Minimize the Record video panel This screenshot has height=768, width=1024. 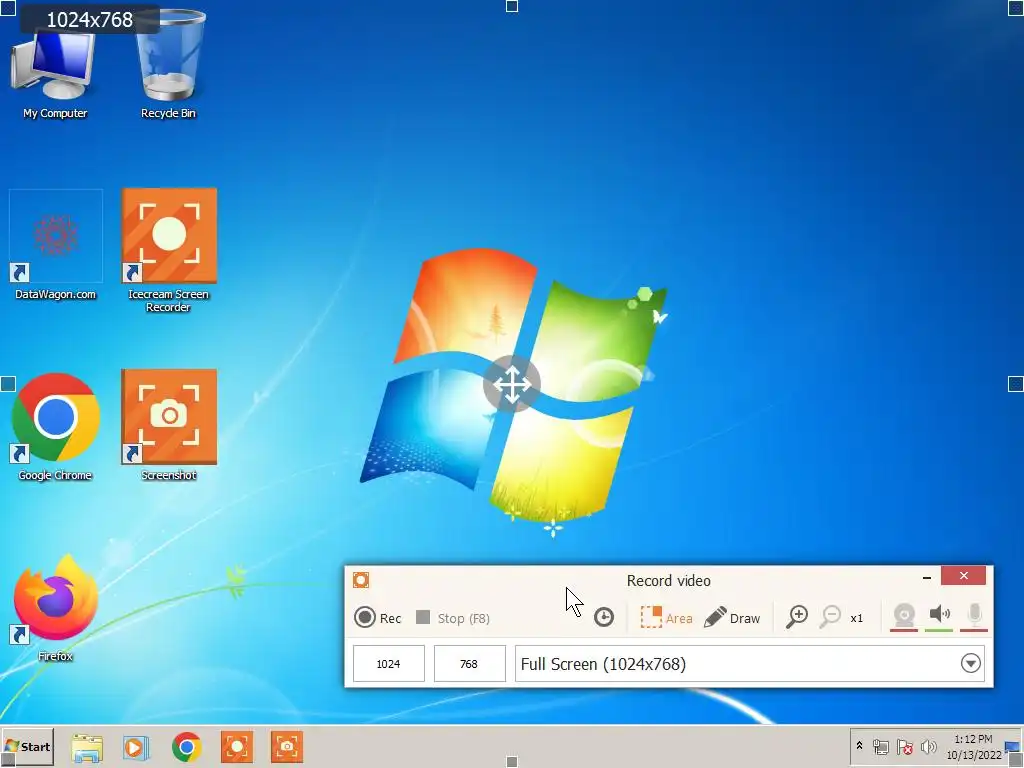coord(927,577)
